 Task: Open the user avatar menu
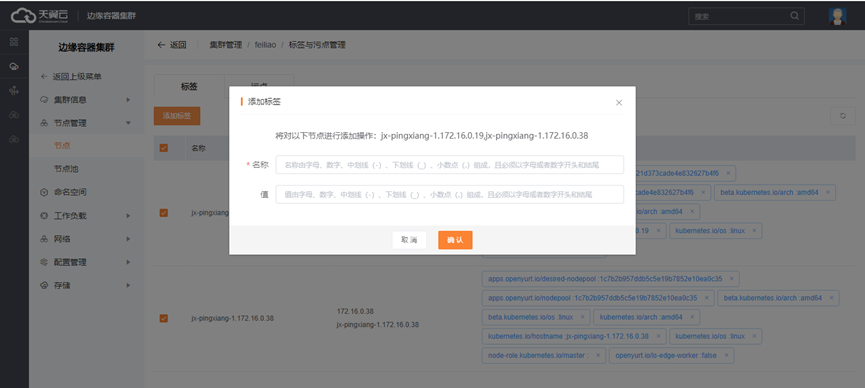(837, 16)
